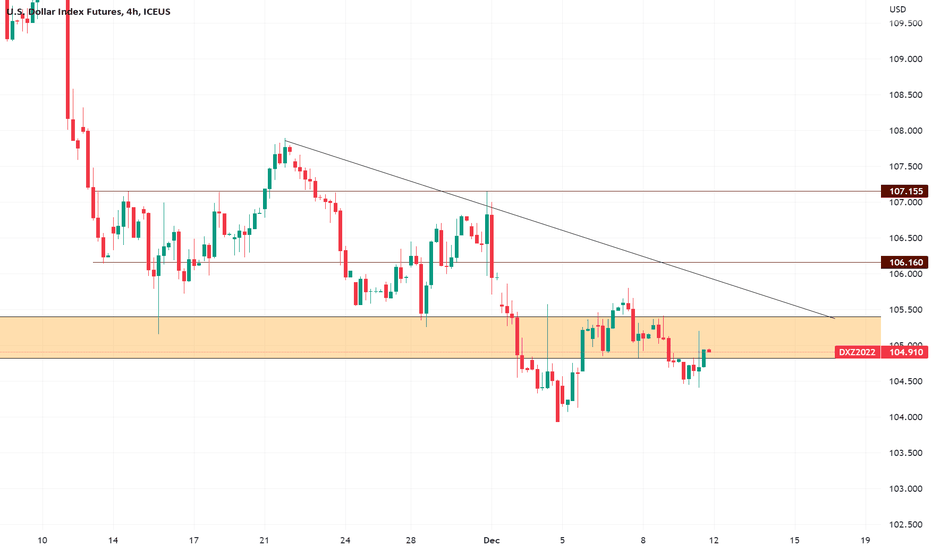Click the 107.155 horizontal resistance line
Viewport: 932px width, 550px height.
coord(486,191)
